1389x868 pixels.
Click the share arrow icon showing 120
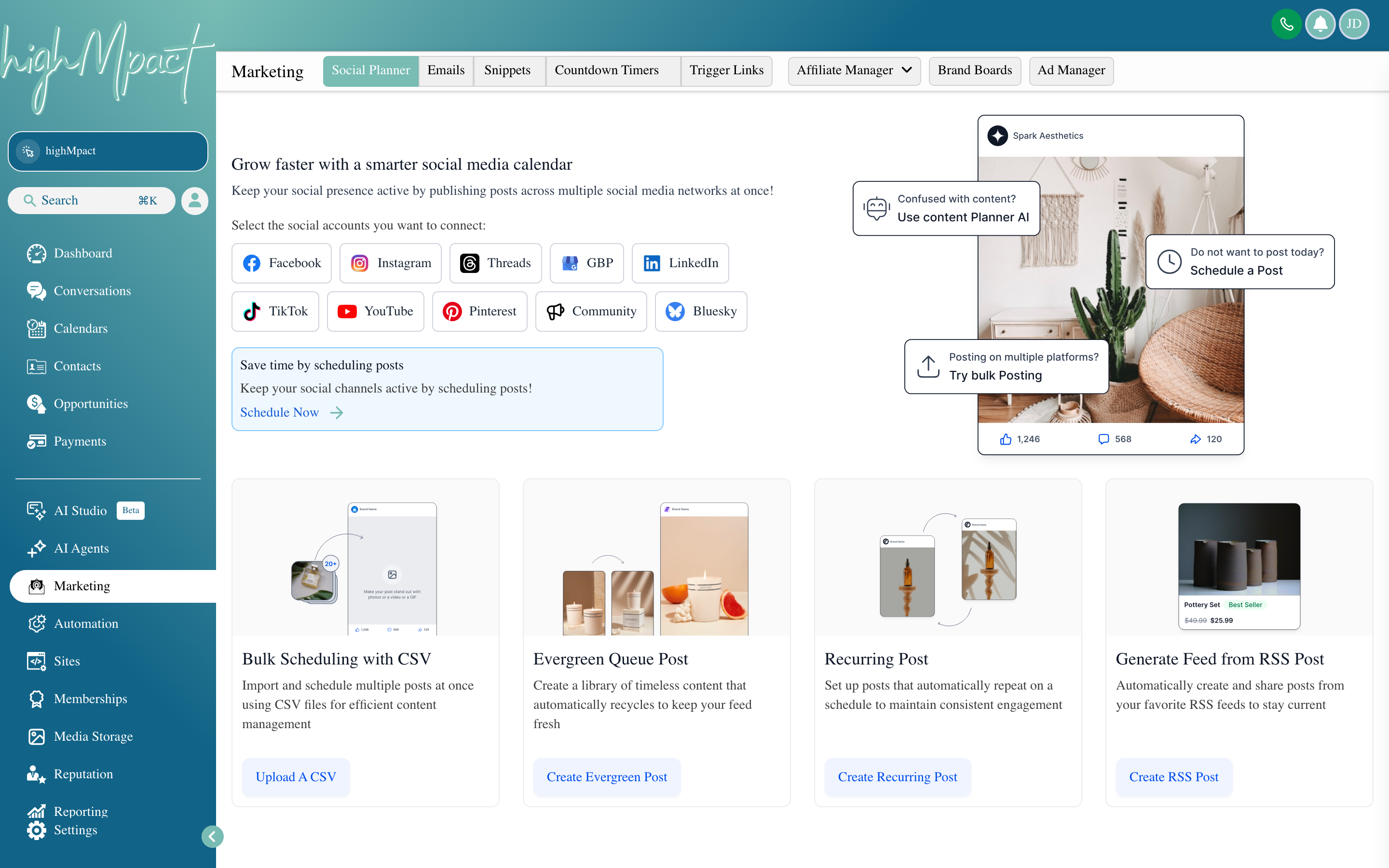[1196, 439]
